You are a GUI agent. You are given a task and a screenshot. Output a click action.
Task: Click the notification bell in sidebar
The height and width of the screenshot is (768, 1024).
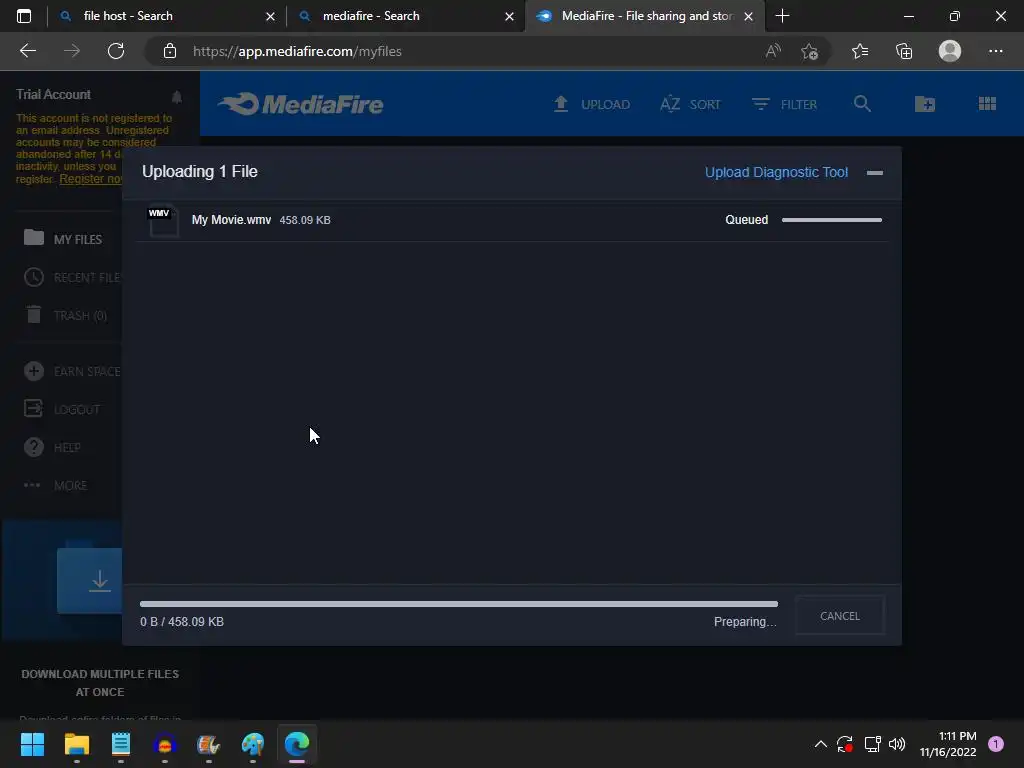coord(176,97)
